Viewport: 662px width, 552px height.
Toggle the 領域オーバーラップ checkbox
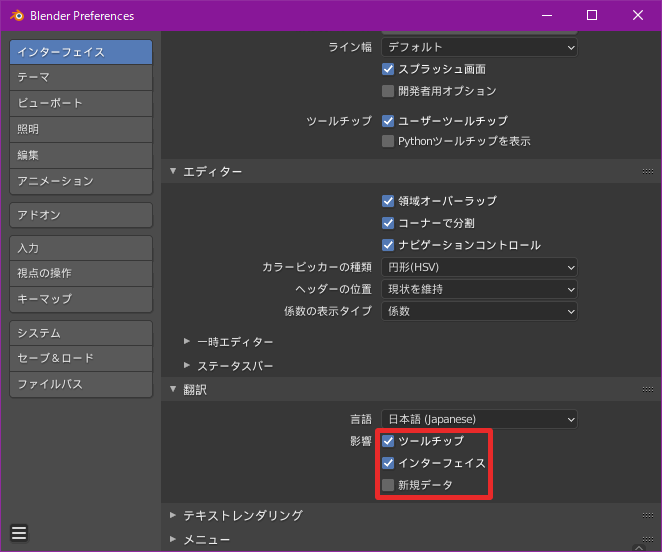coord(388,201)
